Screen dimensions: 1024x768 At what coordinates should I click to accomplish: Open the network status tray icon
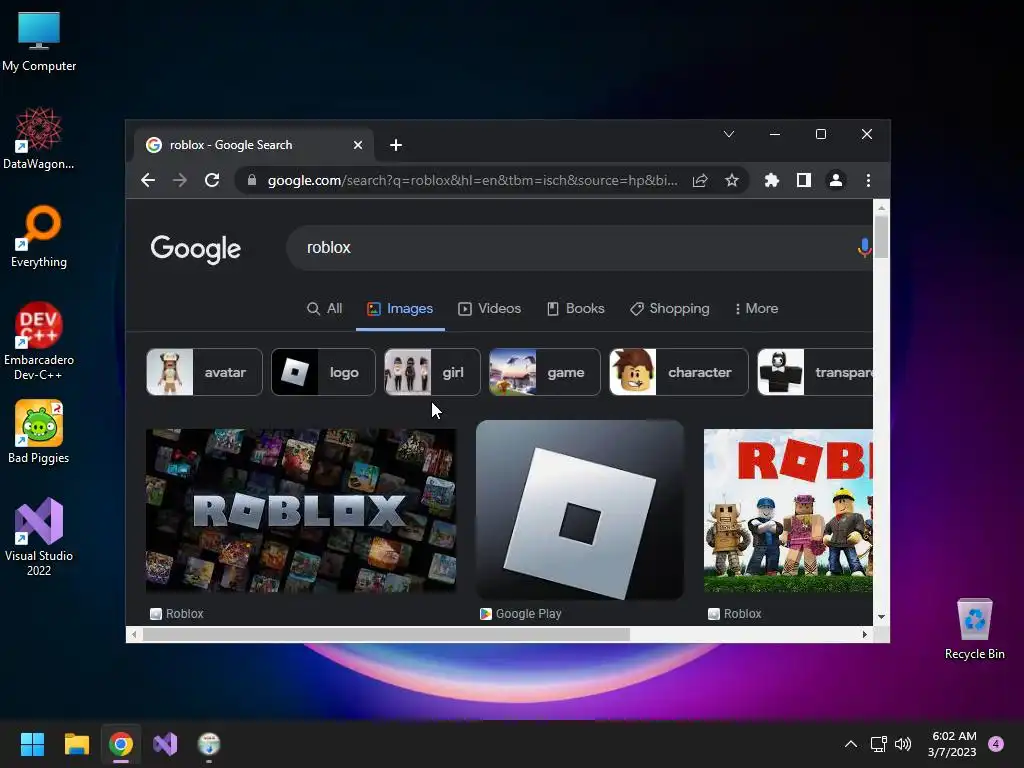(x=878, y=744)
